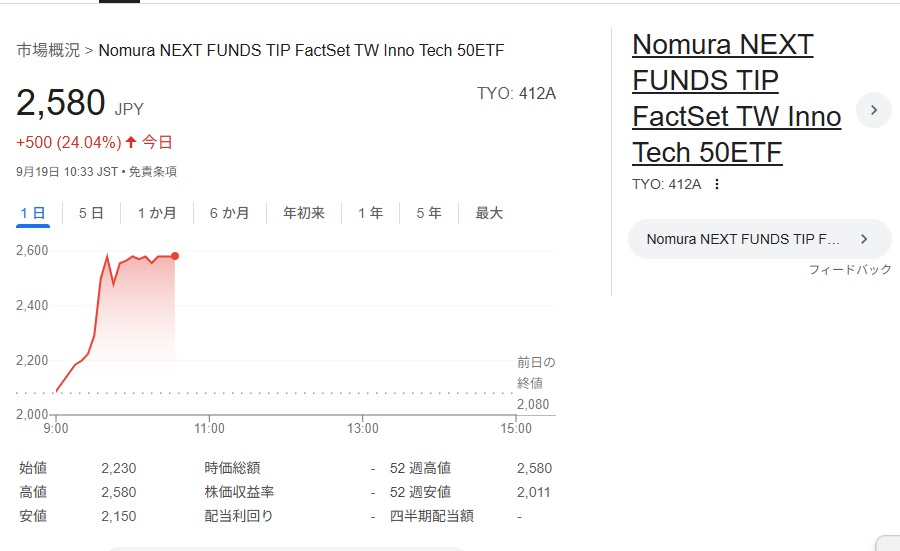Click the circular right-arrow next to the fund title
This screenshot has height=551, width=900.
pyautogui.click(x=874, y=110)
